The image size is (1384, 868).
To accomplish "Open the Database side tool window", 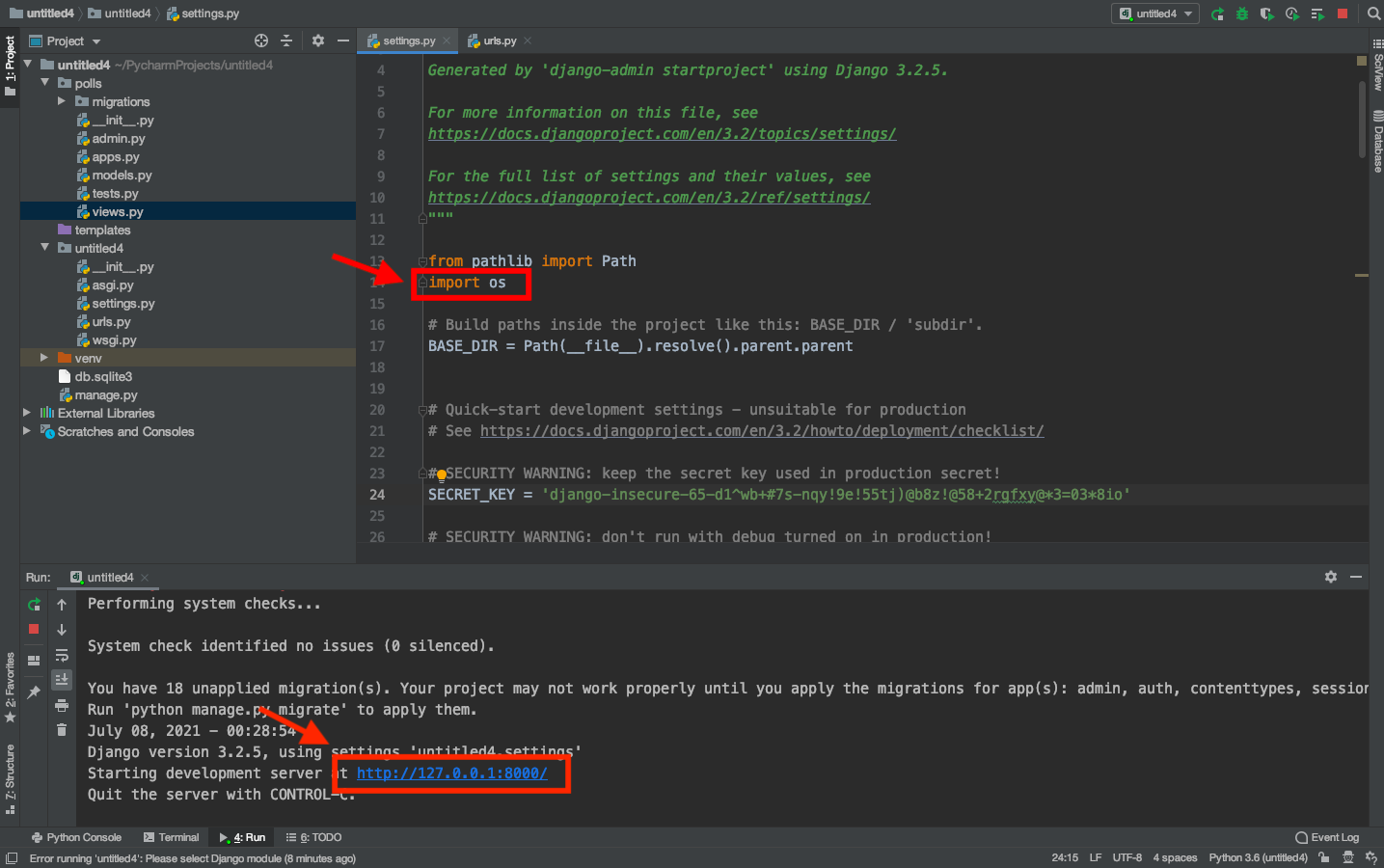I will (1377, 142).
